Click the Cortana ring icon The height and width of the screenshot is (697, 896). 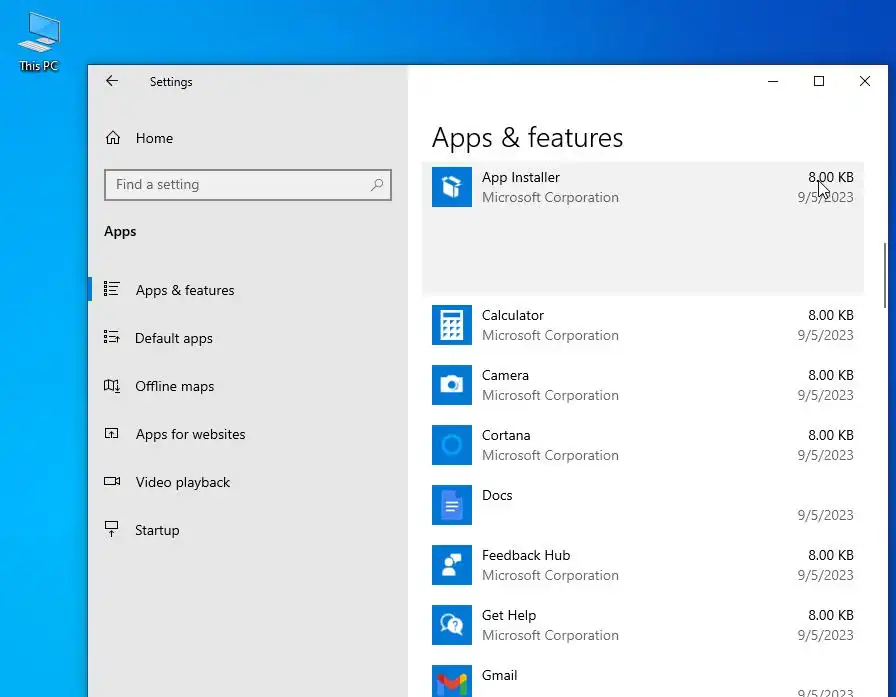point(451,445)
